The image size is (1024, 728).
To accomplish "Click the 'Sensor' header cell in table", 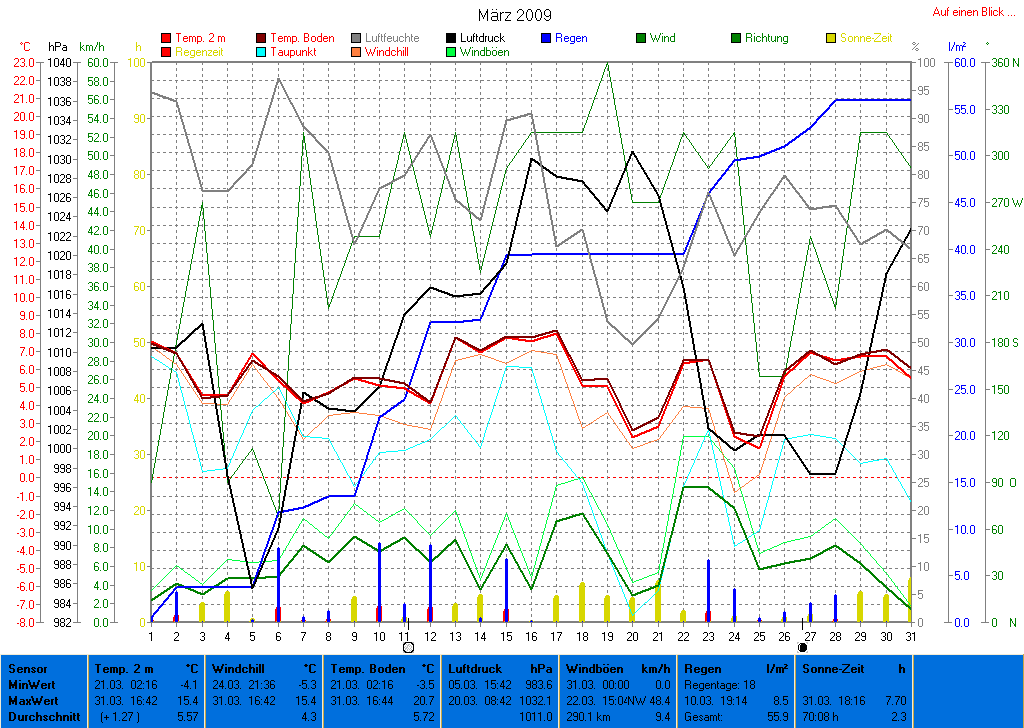I will point(26,668).
